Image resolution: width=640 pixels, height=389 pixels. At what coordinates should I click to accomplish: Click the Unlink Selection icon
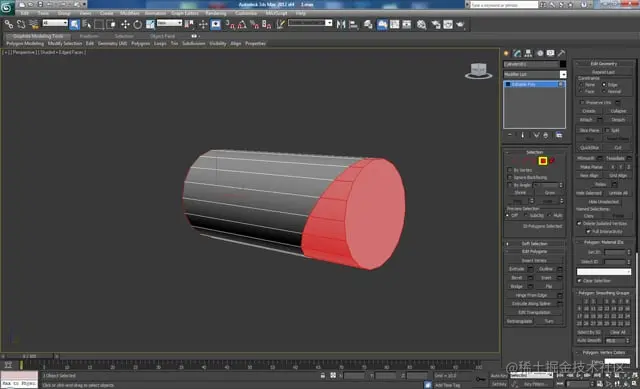pyautogui.click(x=21, y=24)
